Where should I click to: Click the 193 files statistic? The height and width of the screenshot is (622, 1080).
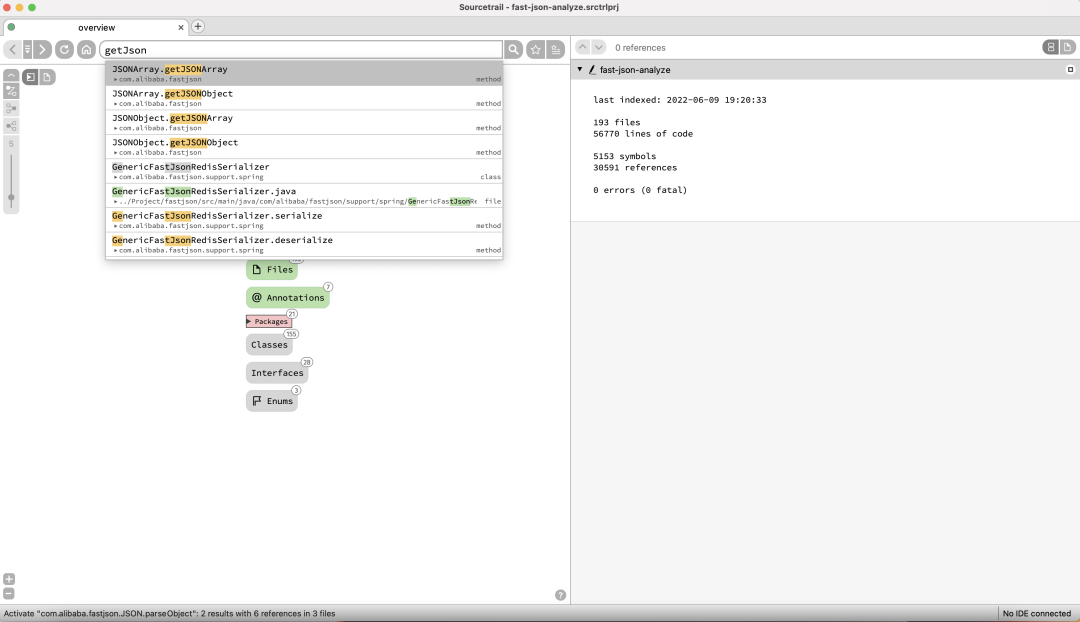pos(616,123)
